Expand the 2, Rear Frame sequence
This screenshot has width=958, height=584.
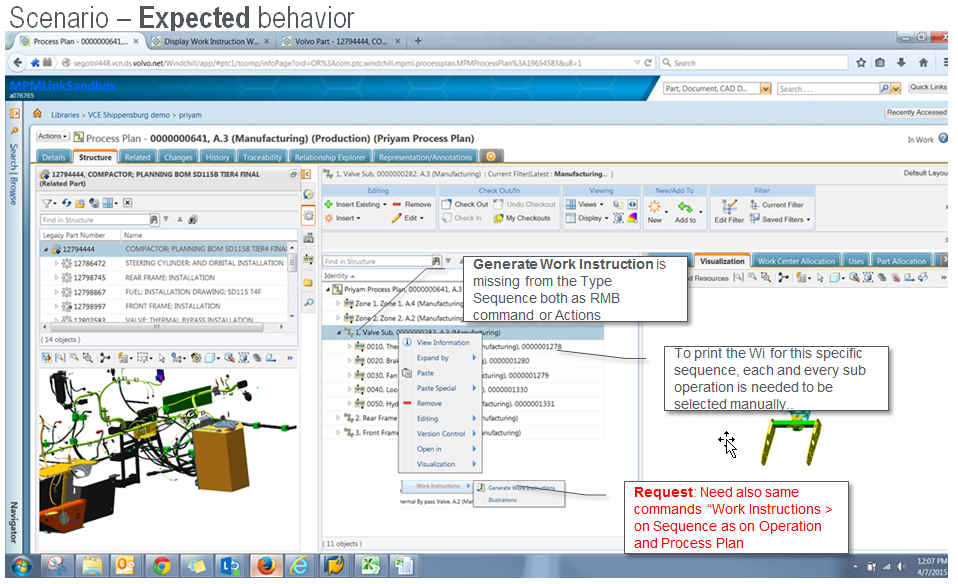[x=338, y=418]
